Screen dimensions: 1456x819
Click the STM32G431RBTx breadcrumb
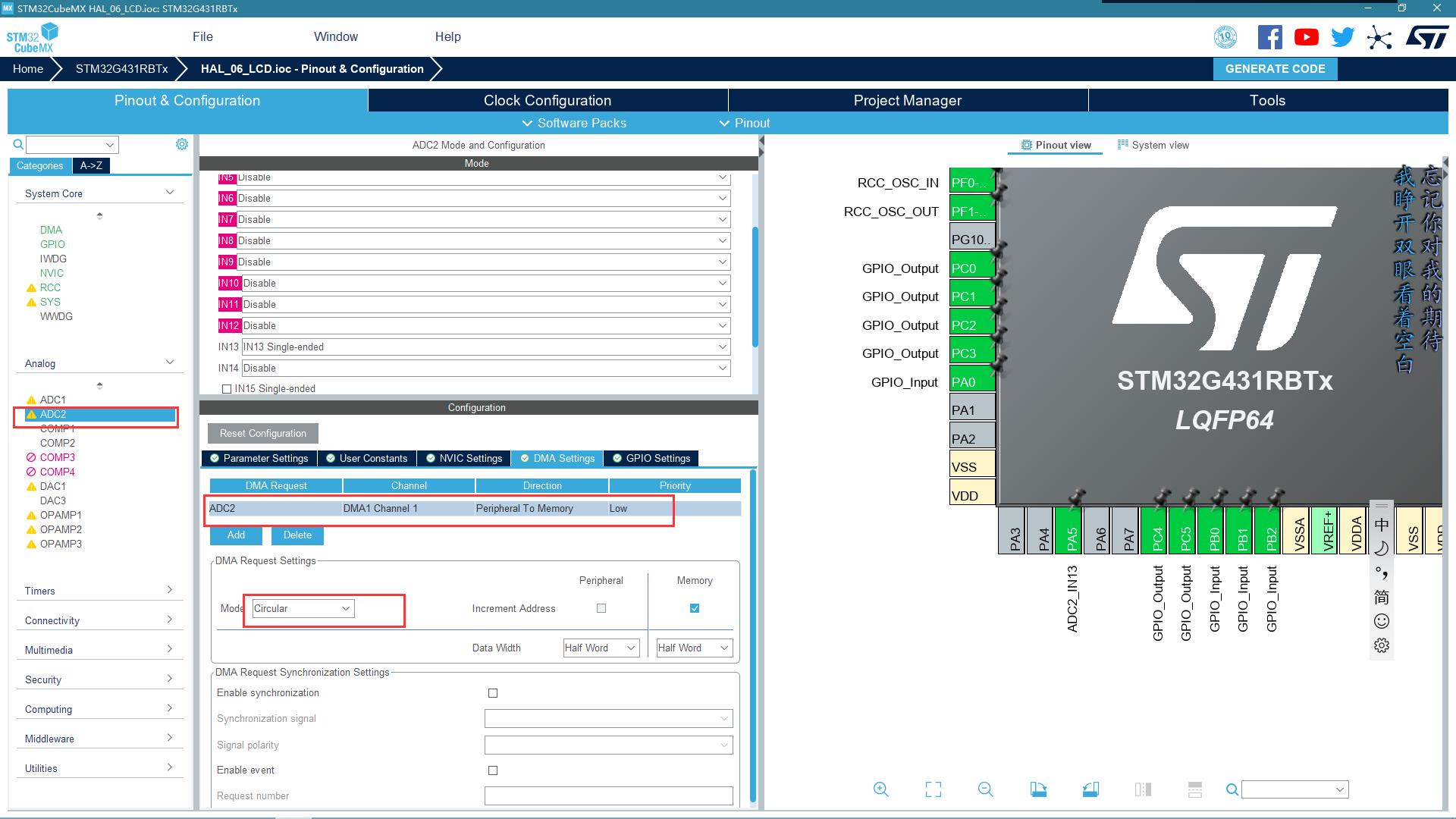coord(121,68)
